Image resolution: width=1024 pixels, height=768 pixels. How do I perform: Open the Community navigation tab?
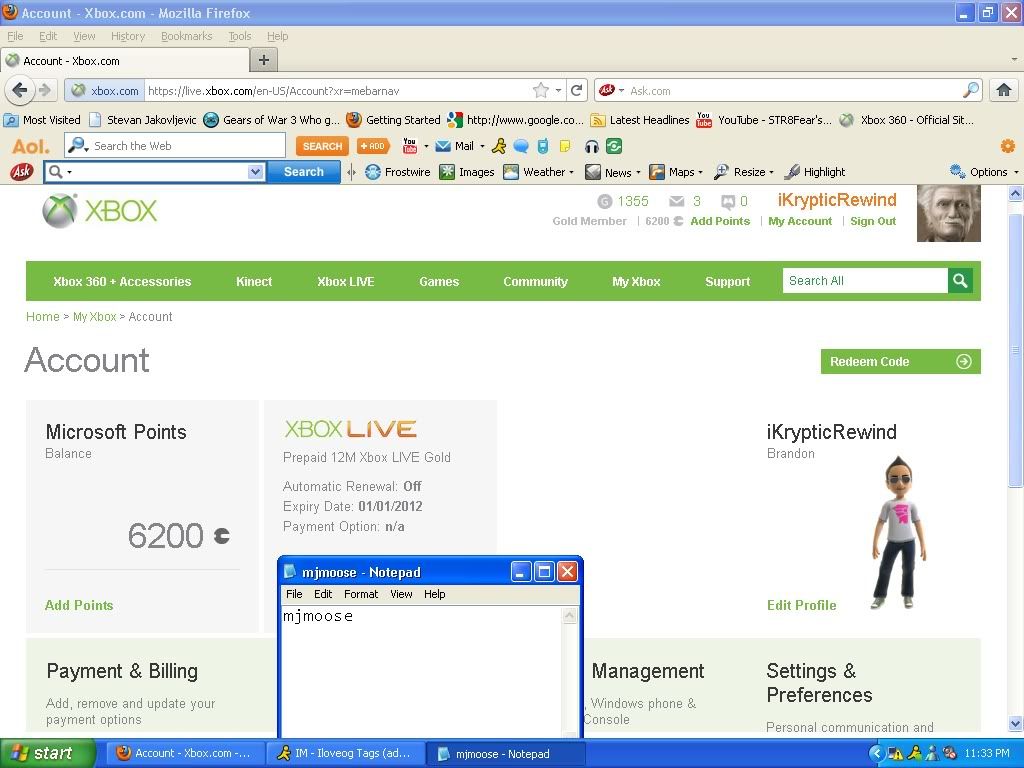point(536,281)
